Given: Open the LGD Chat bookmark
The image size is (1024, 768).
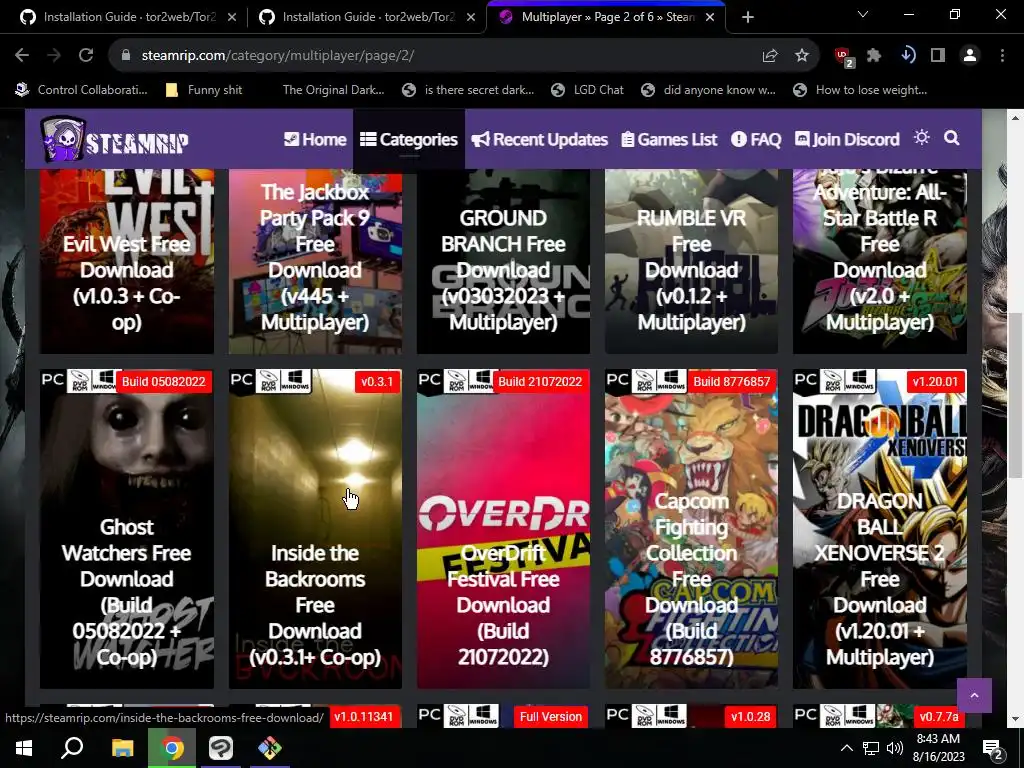Looking at the screenshot, I should 588,90.
